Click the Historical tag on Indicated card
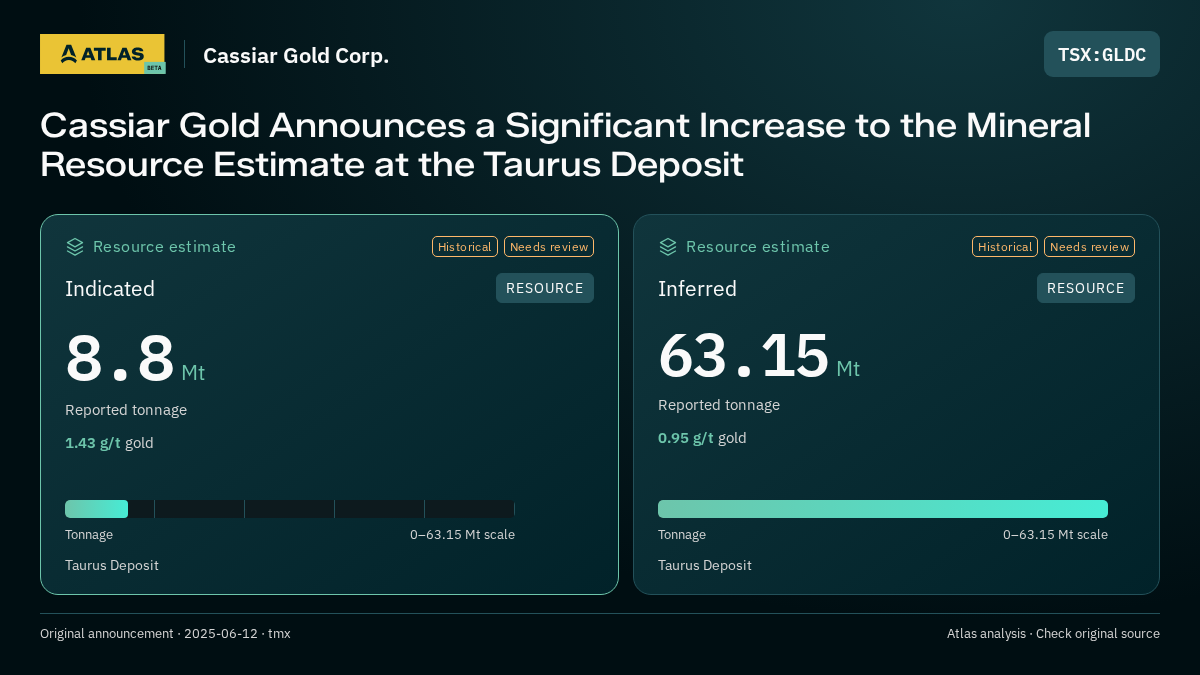The image size is (1200, 675). point(465,247)
